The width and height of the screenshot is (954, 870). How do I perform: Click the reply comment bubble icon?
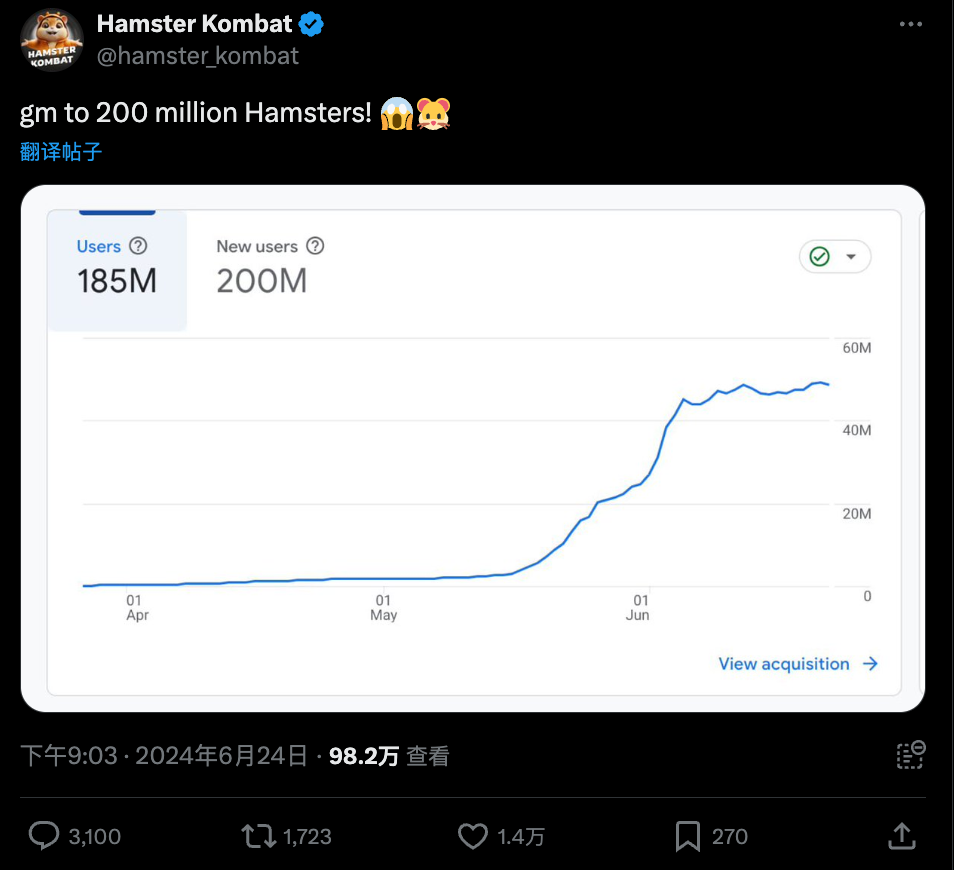pos(44,835)
